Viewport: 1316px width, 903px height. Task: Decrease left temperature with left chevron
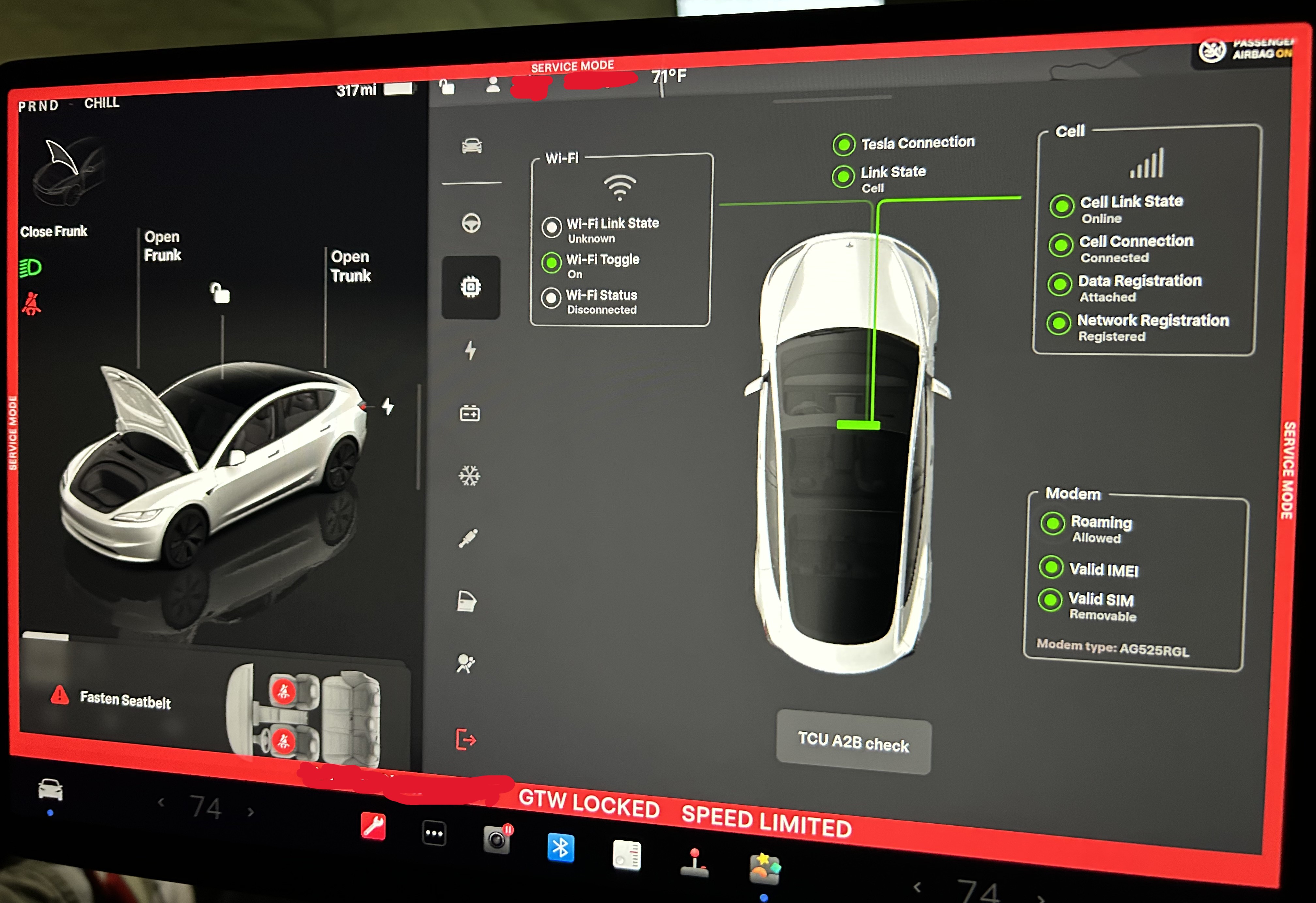(161, 802)
